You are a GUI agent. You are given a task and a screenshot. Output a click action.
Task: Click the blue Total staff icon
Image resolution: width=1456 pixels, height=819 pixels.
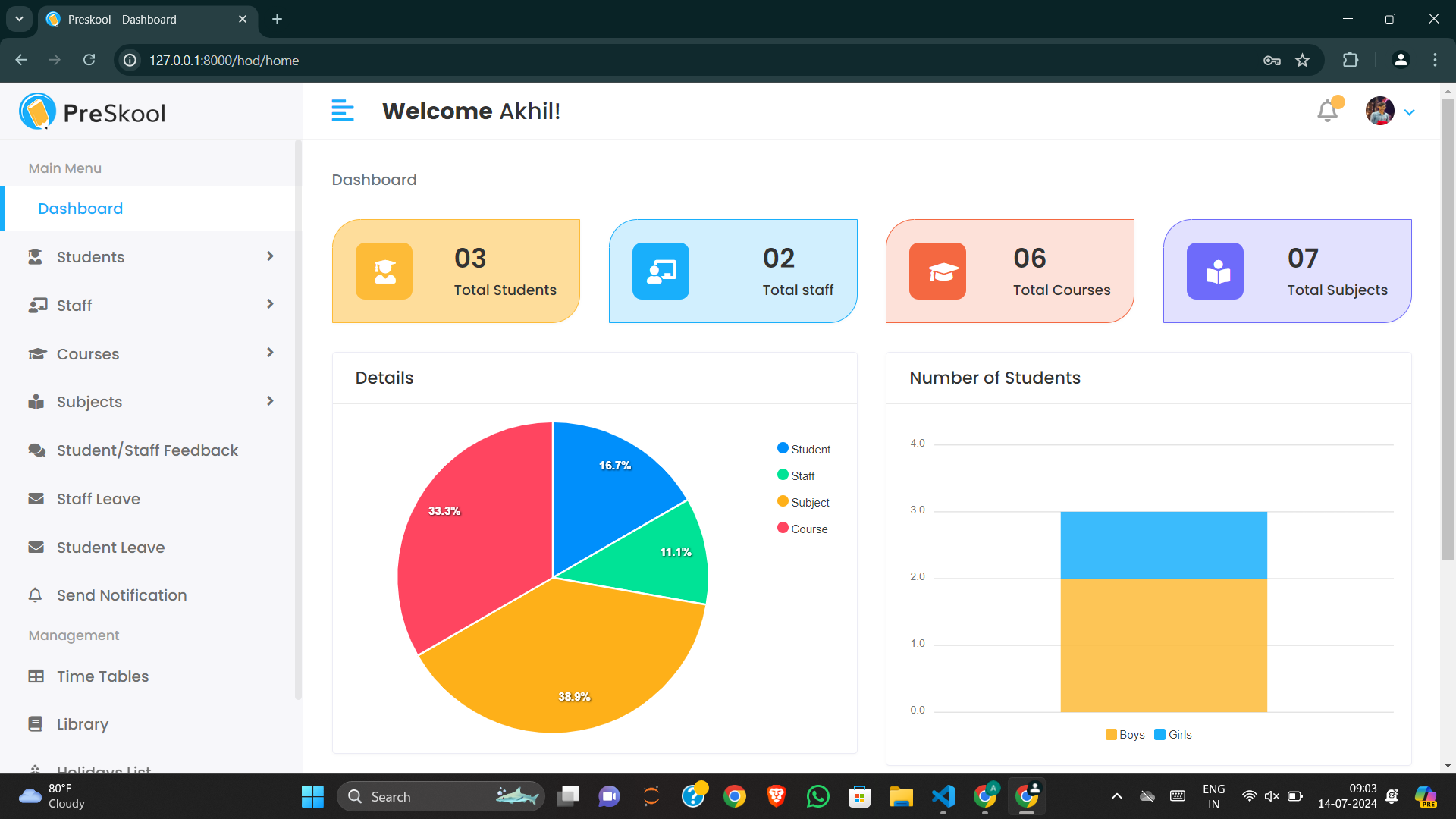point(661,271)
